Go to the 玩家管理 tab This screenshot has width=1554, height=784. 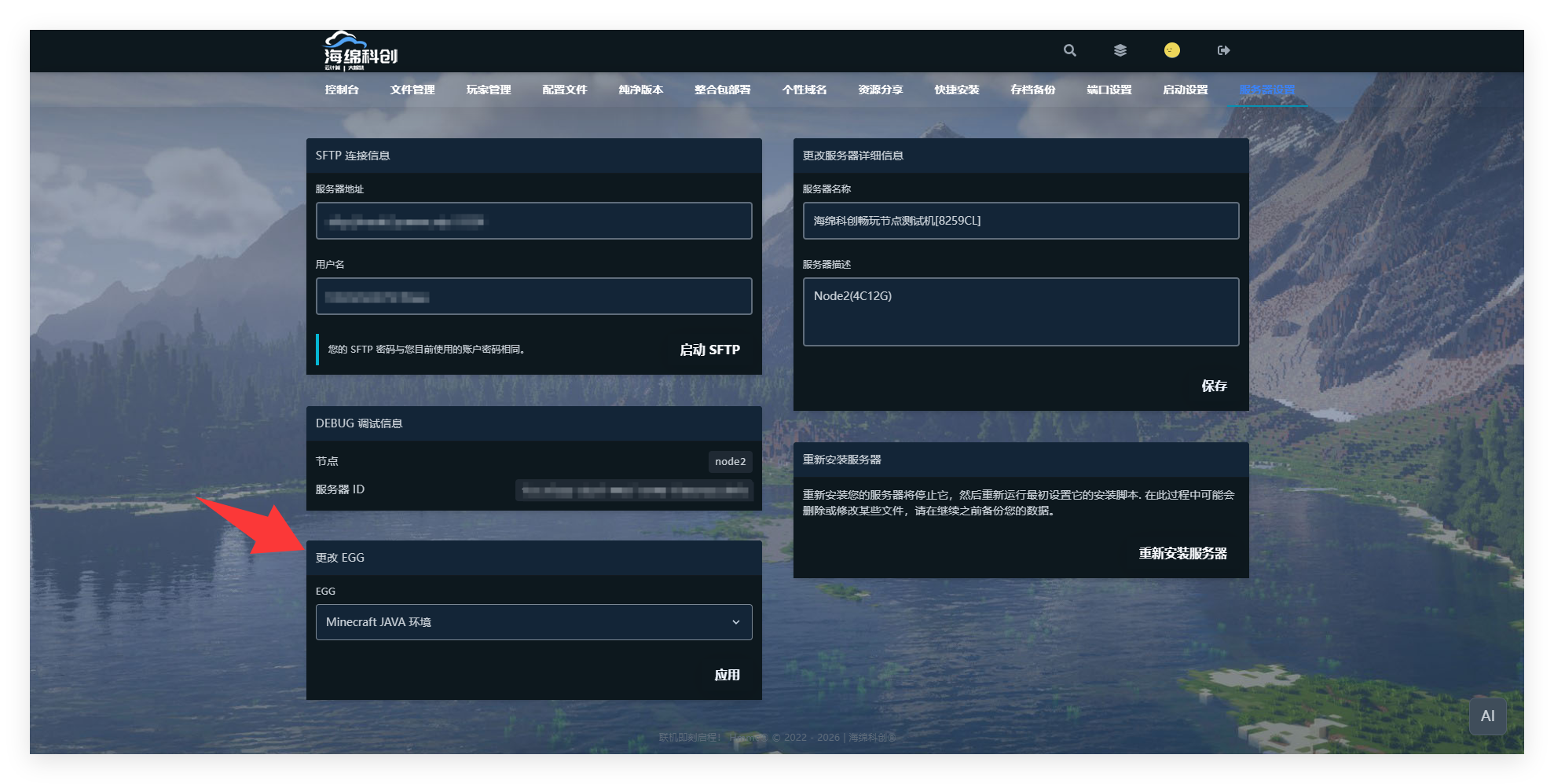pos(489,90)
